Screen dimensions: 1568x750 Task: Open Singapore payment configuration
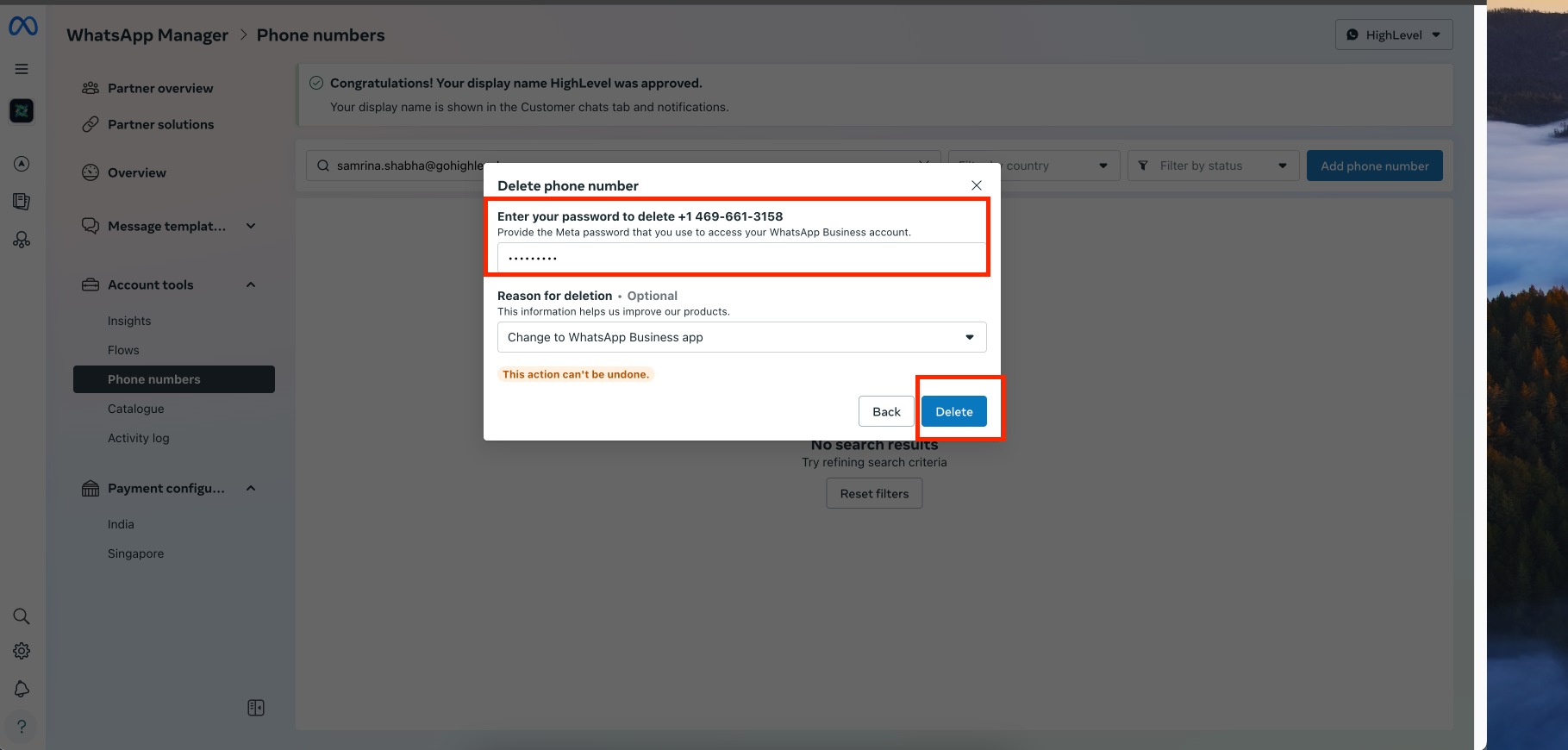coord(135,553)
